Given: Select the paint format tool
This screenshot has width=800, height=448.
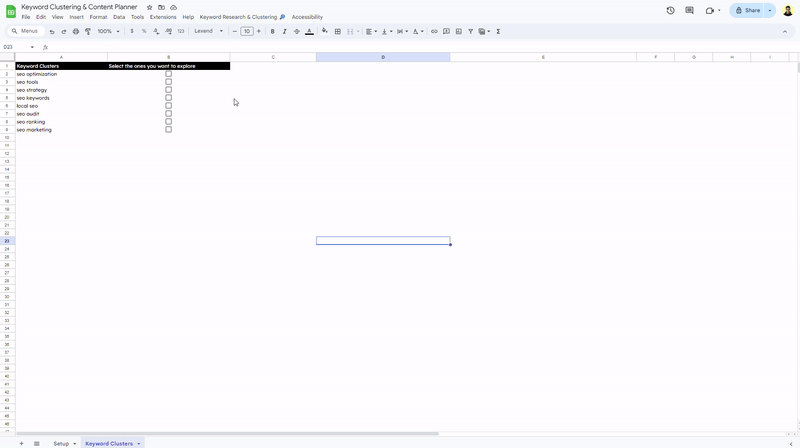Looking at the screenshot, I should pyautogui.click(x=88, y=32).
